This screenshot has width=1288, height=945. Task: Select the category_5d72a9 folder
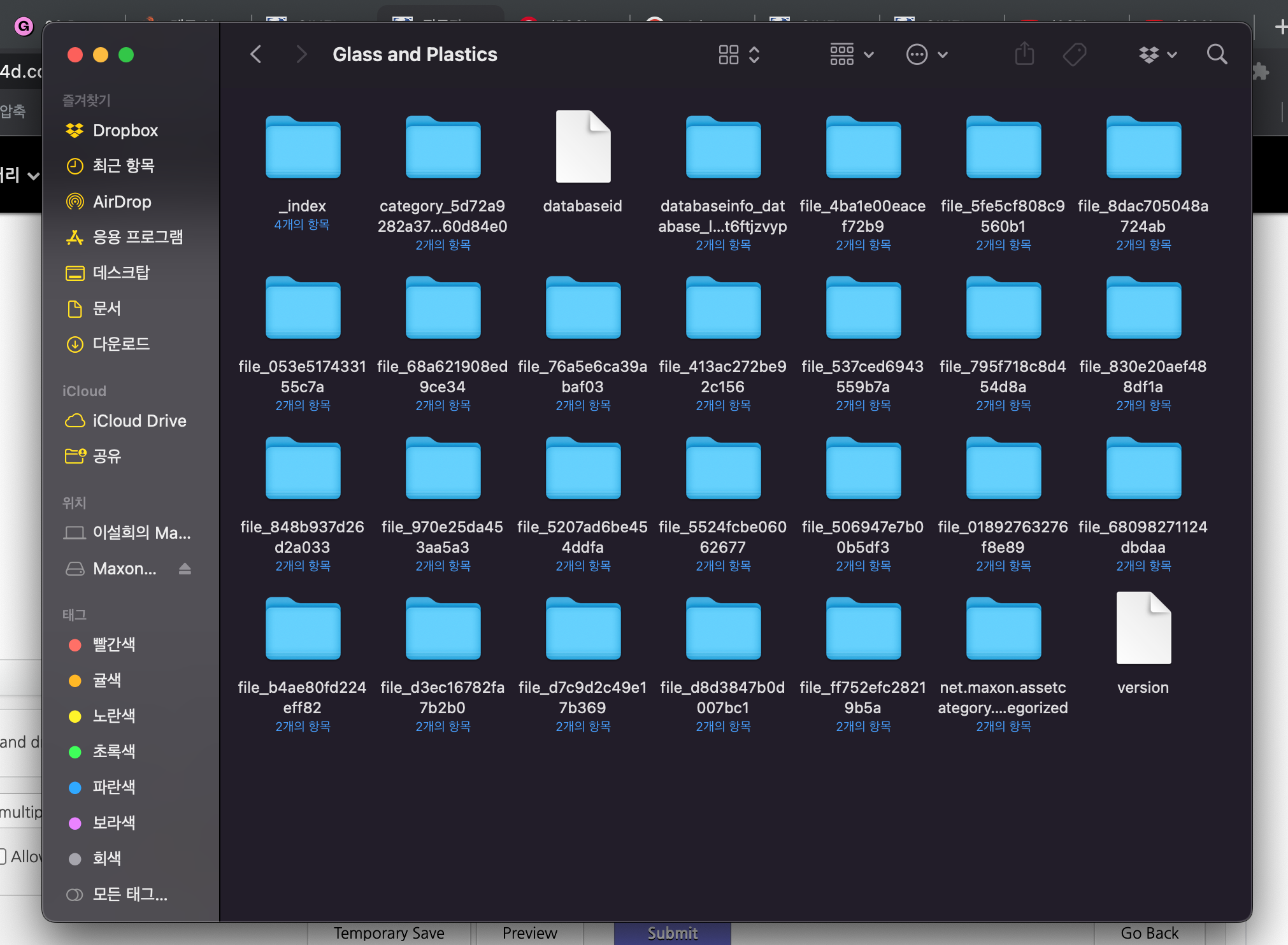(443, 148)
